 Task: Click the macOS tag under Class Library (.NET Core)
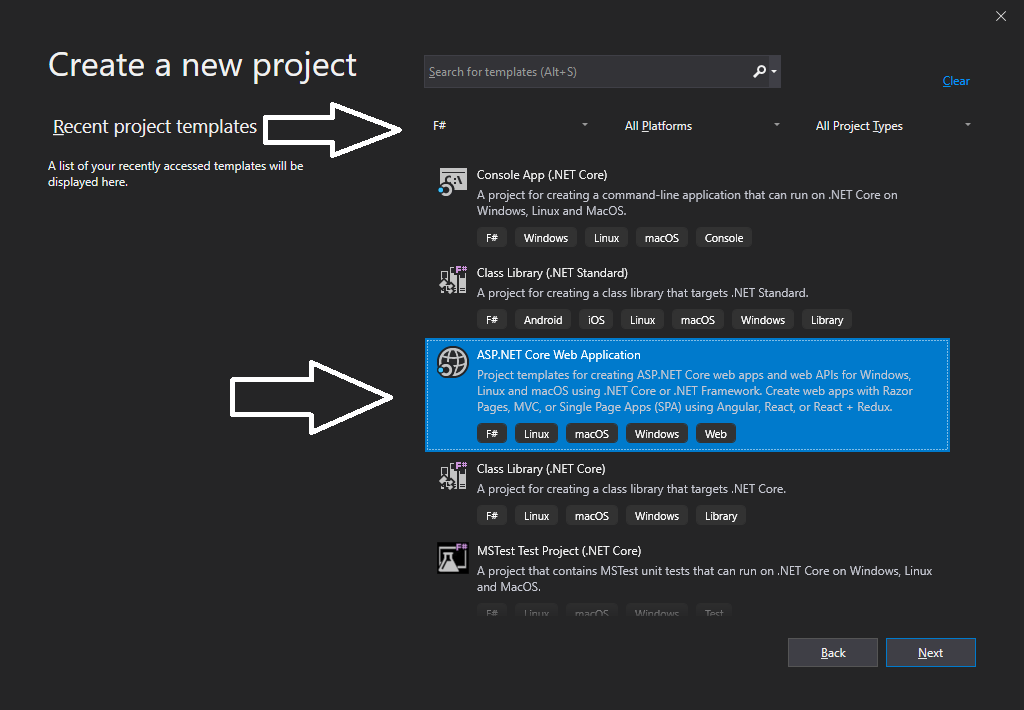[x=592, y=516]
